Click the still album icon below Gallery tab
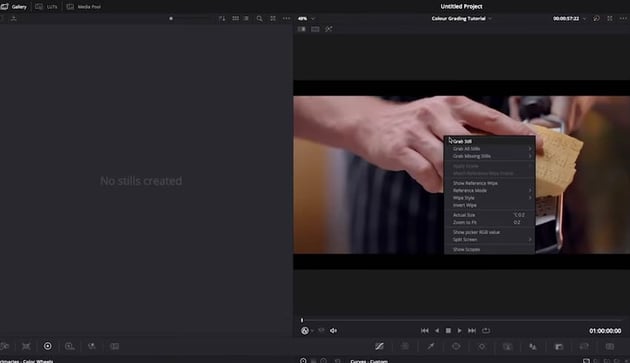Screen dimensions: 630x363 (13, 18)
